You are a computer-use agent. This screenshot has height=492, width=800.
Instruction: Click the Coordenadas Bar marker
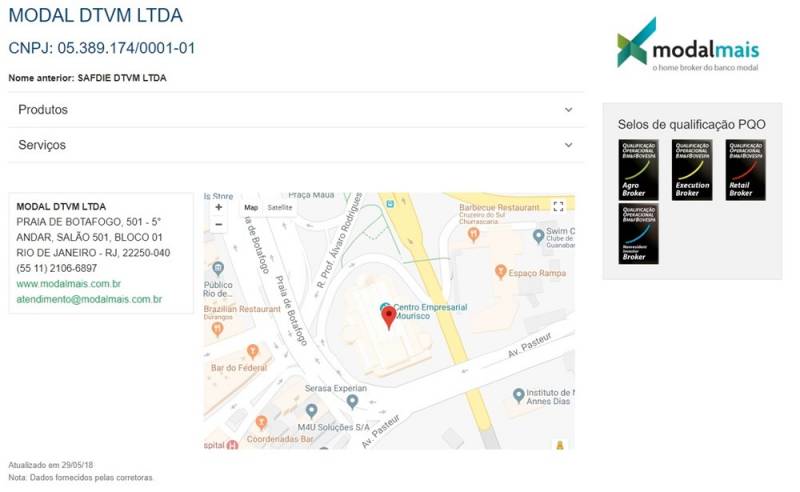pyautogui.click(x=261, y=423)
